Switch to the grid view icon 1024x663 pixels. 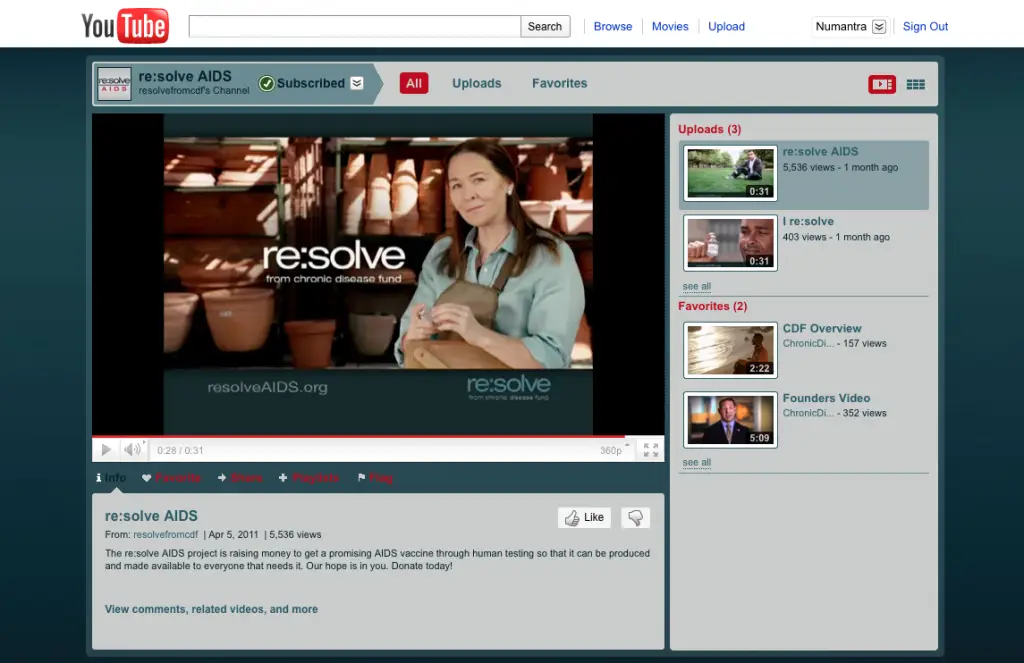pos(915,85)
